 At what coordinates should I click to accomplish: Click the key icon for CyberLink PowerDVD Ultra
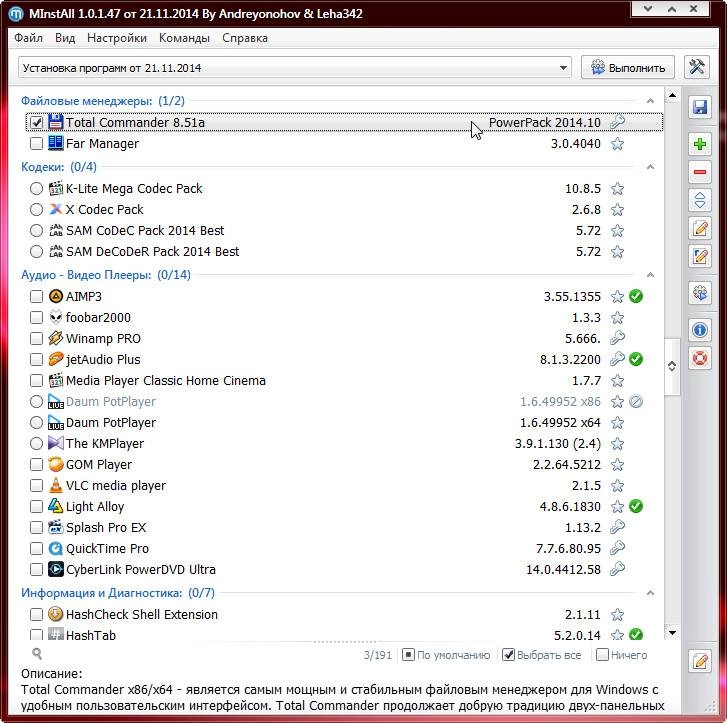pyautogui.click(x=617, y=569)
